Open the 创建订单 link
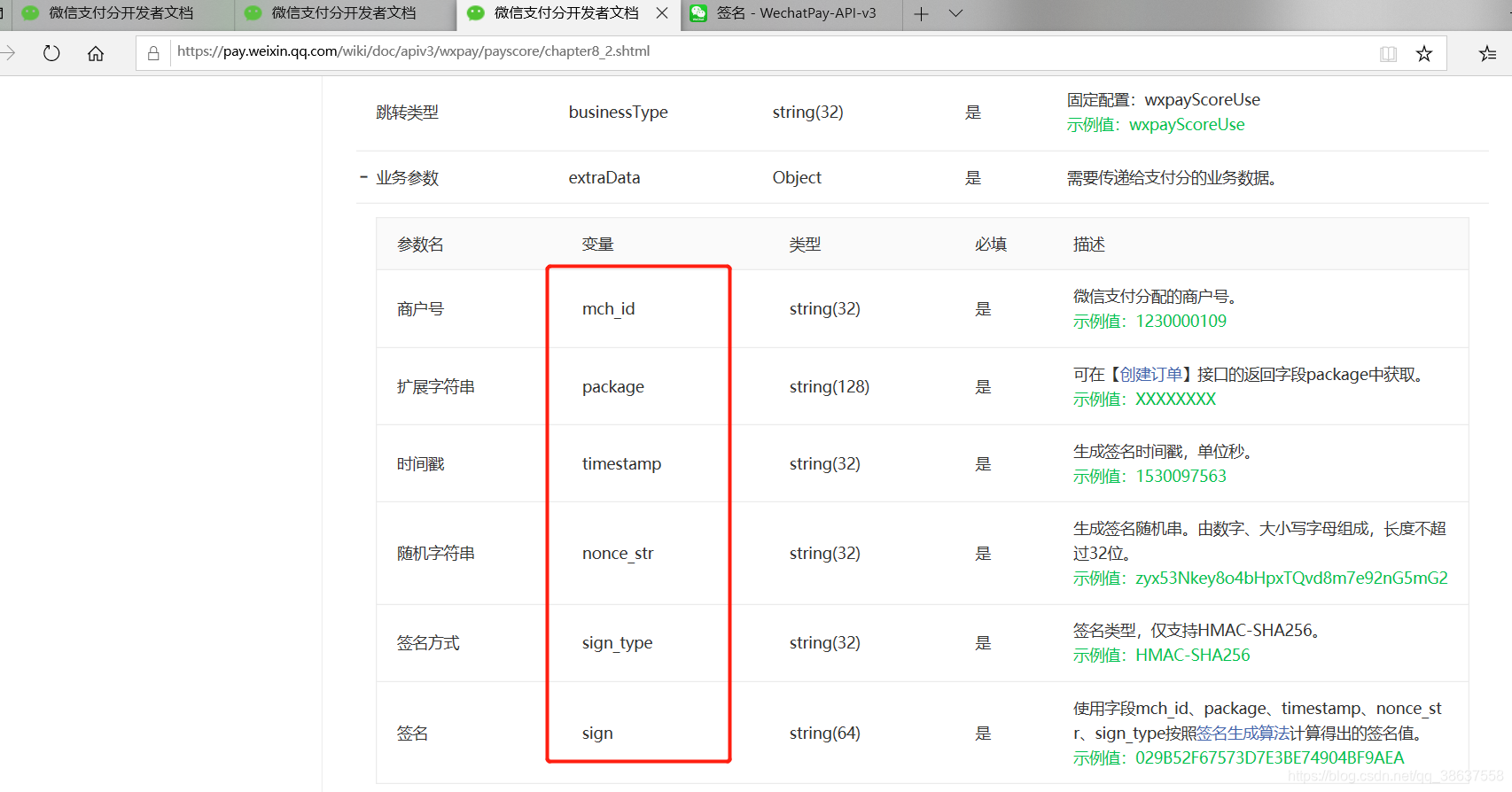 [1151, 375]
